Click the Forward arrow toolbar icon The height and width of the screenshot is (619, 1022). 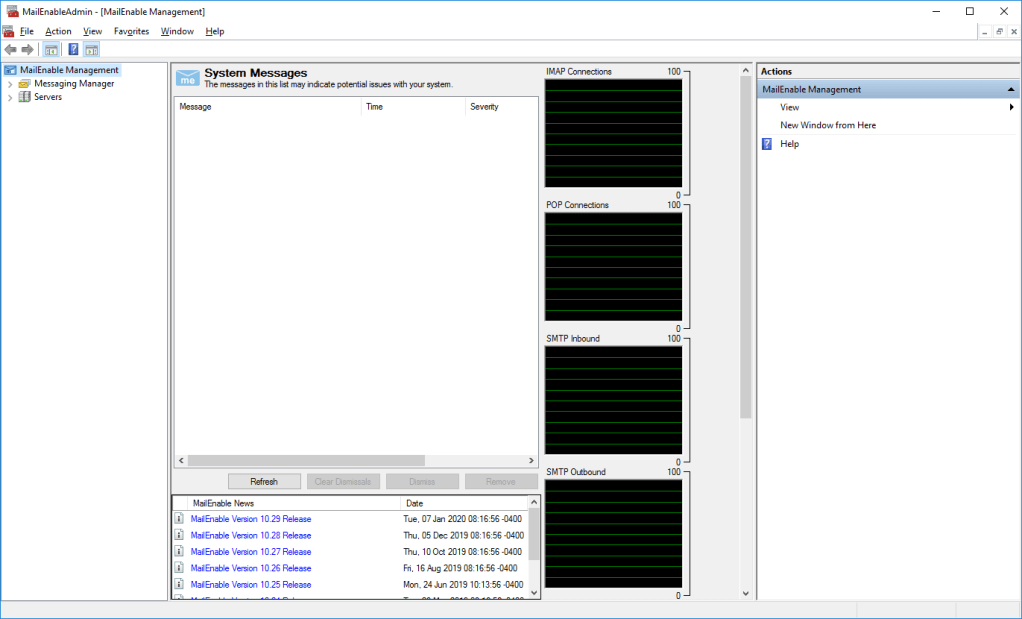click(x=27, y=50)
